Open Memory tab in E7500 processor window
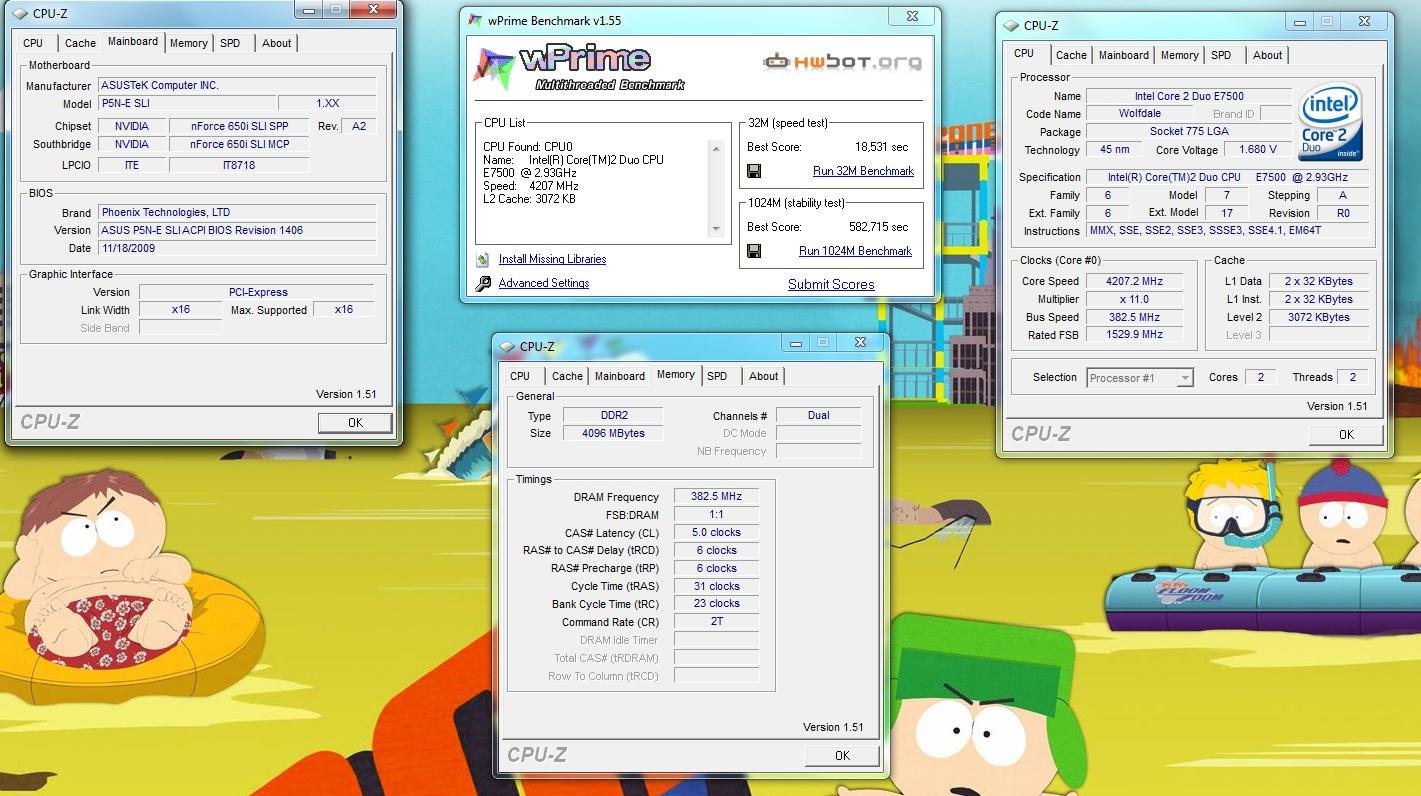This screenshot has height=796, width=1421. 1180,55
